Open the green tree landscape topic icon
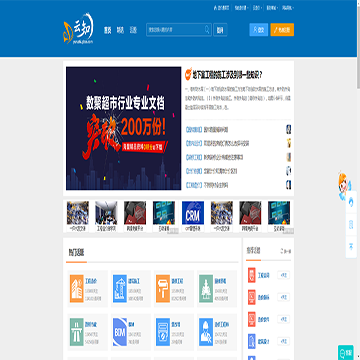360x360 pixels. click(x=206, y=288)
